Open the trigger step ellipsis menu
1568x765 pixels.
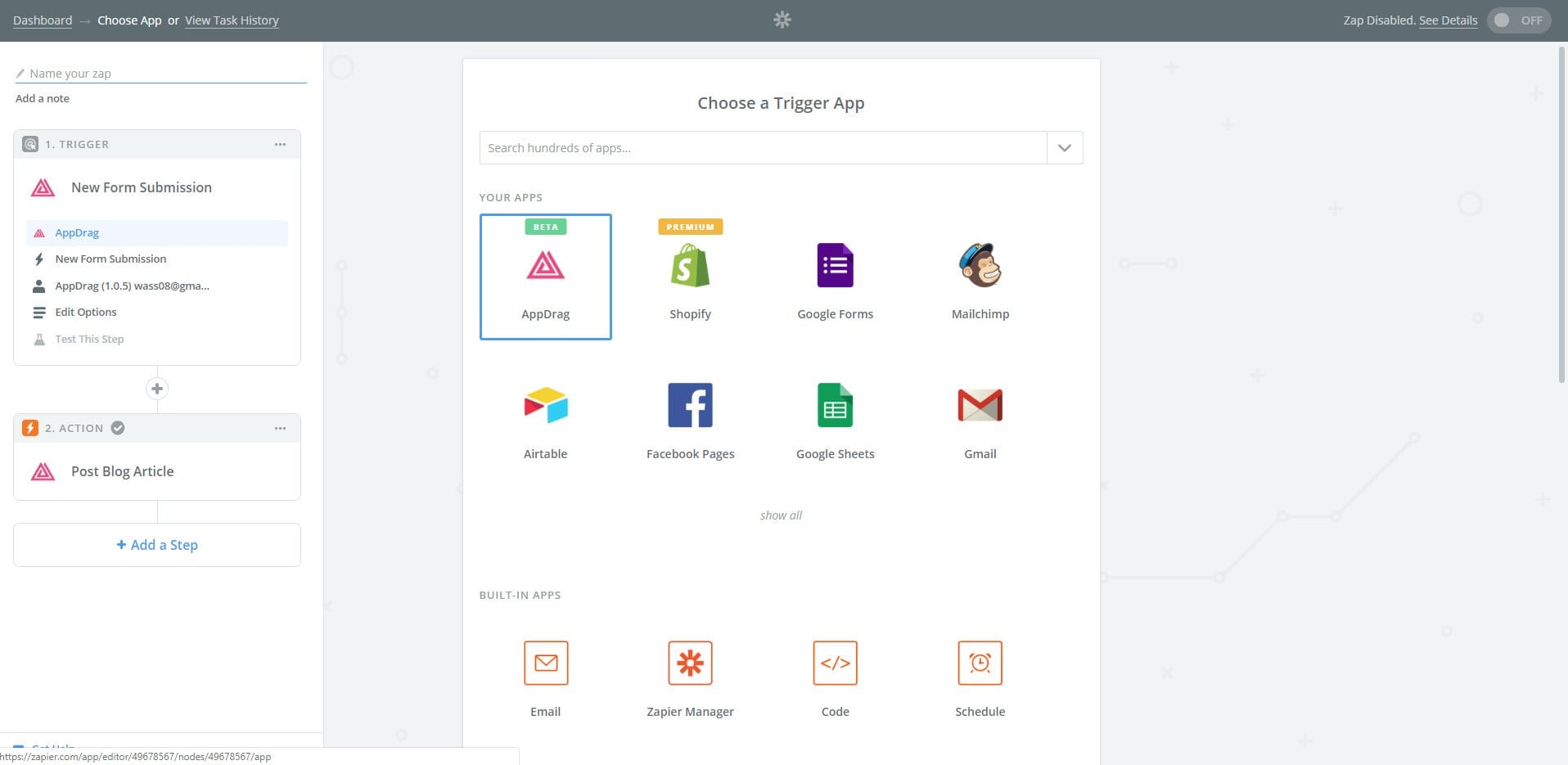(x=280, y=144)
